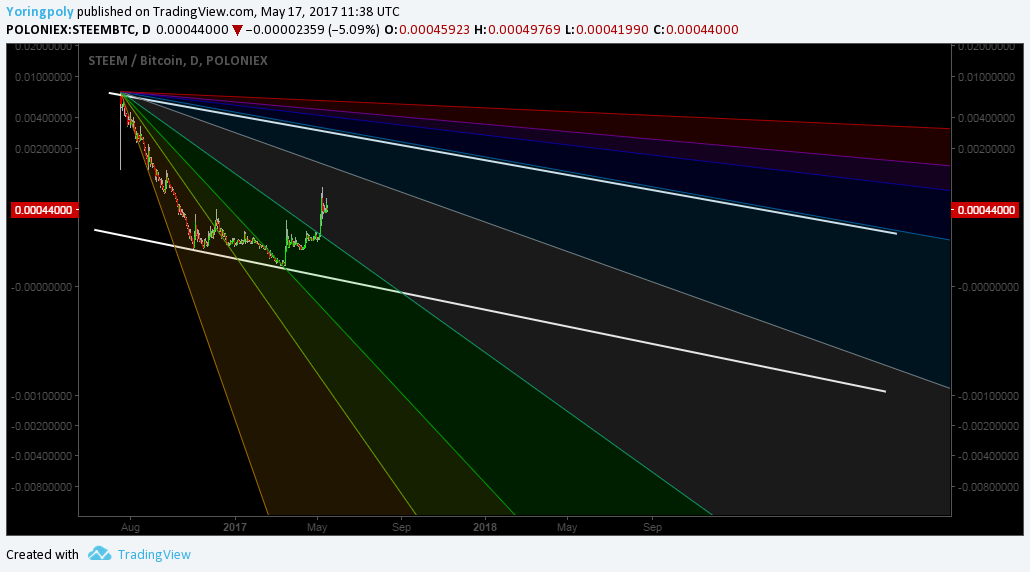Open the TradingView link beside 'Created with'
The height and width of the screenshot is (572, 1030).
(154, 554)
